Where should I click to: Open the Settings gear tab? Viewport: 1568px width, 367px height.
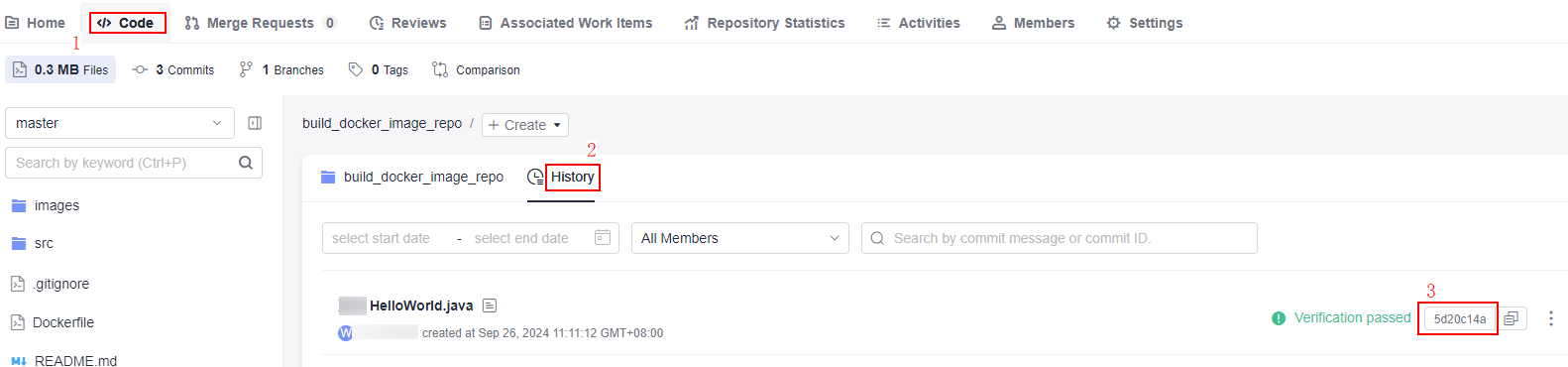click(1144, 23)
